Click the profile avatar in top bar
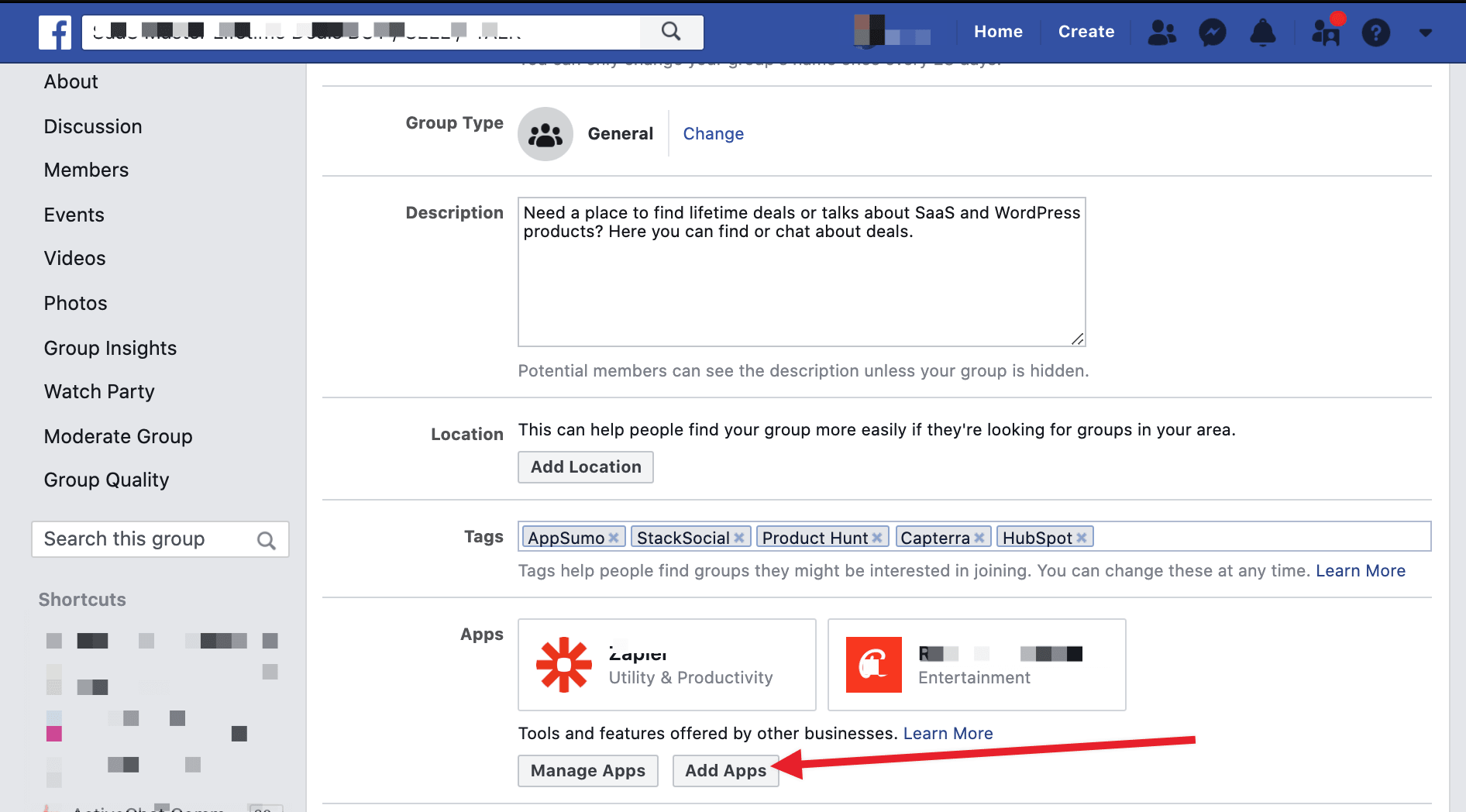1466x812 pixels. (869, 31)
